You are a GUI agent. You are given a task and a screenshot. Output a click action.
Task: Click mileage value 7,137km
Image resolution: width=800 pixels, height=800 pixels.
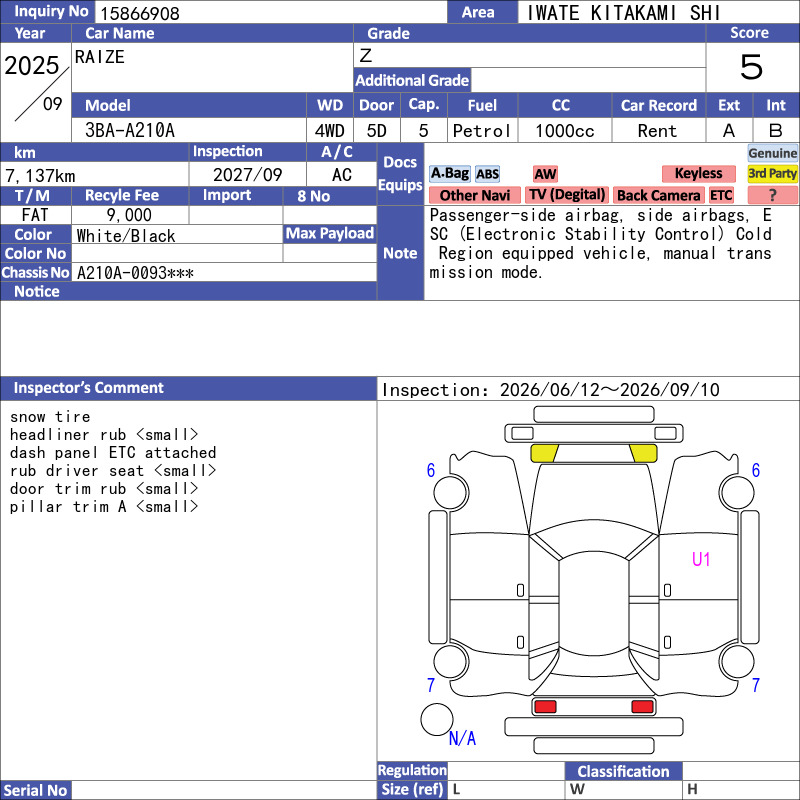(x=40, y=176)
